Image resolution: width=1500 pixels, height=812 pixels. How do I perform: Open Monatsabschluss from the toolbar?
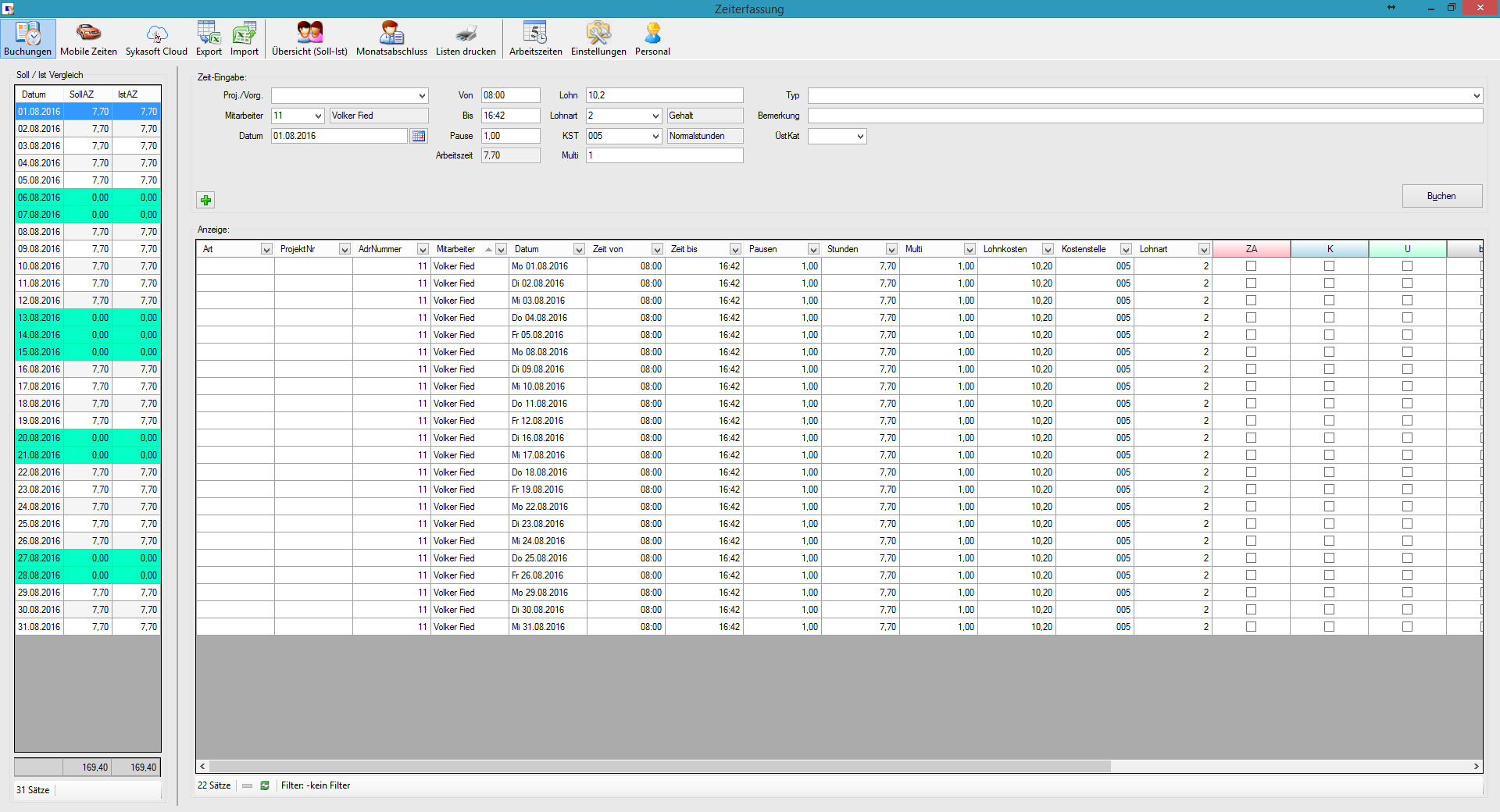coord(391,39)
